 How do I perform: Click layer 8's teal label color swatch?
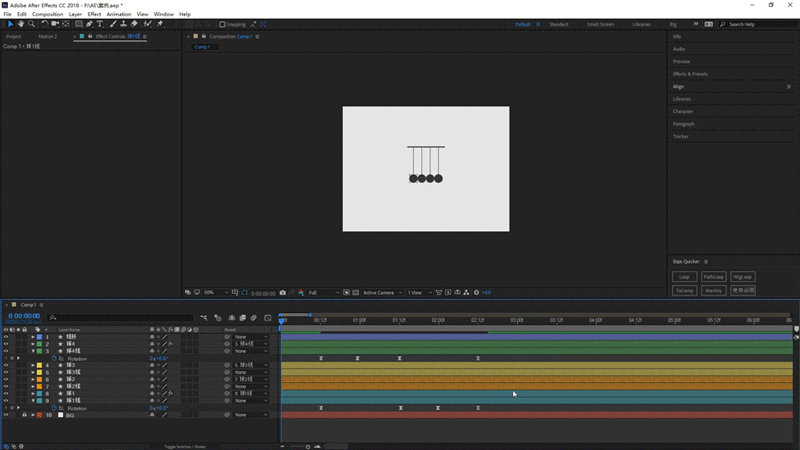(x=39, y=394)
